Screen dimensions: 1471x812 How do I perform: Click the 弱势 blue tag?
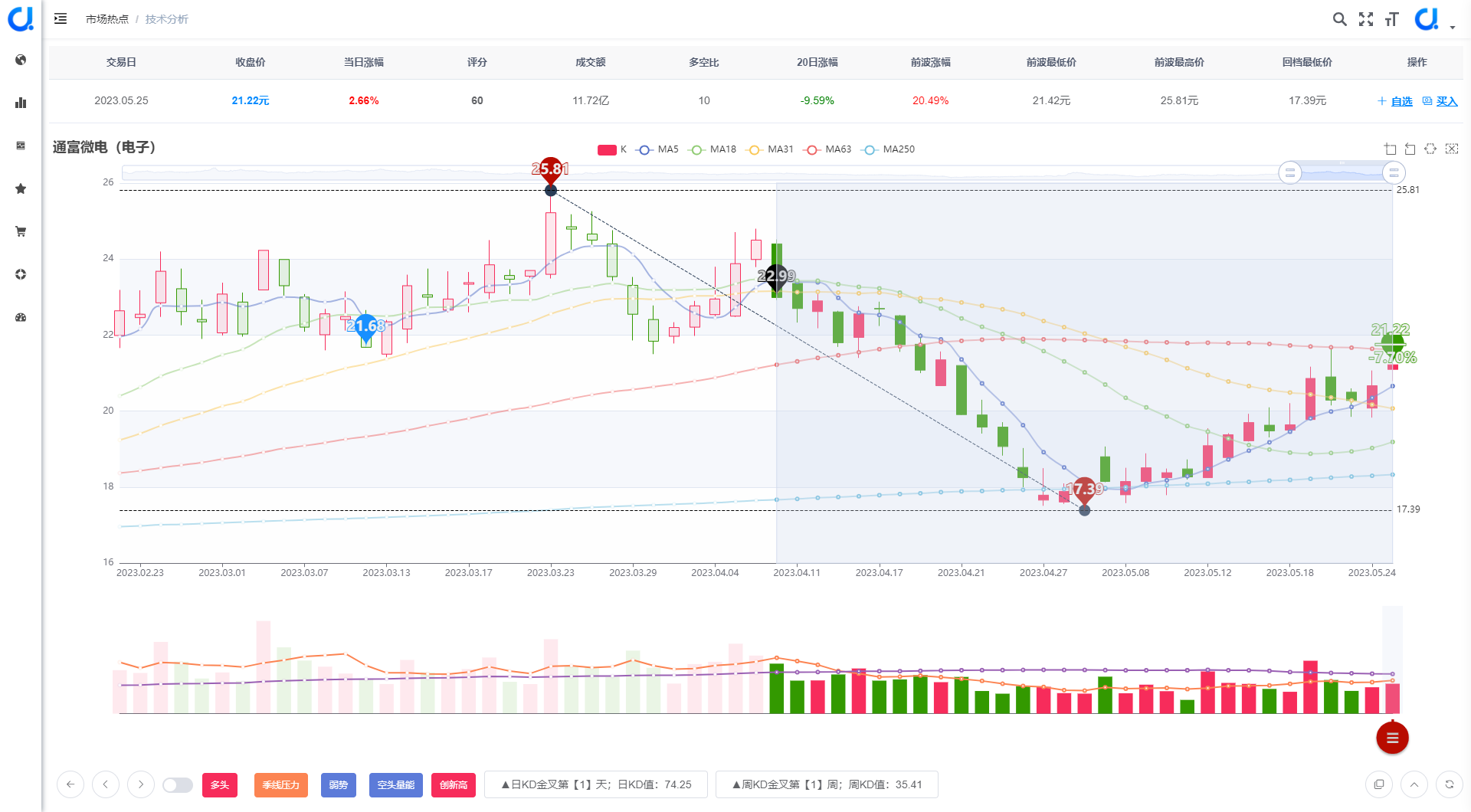click(339, 785)
